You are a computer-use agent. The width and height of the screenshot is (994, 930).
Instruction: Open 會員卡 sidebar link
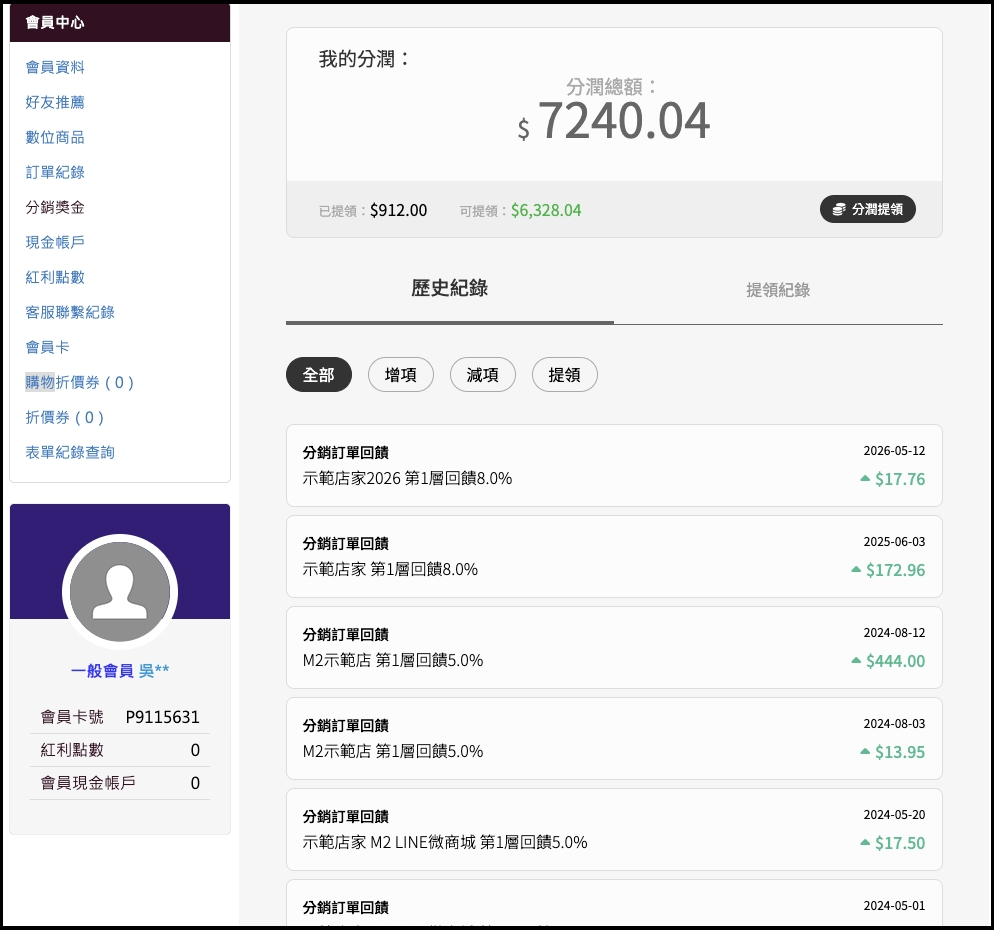48,347
